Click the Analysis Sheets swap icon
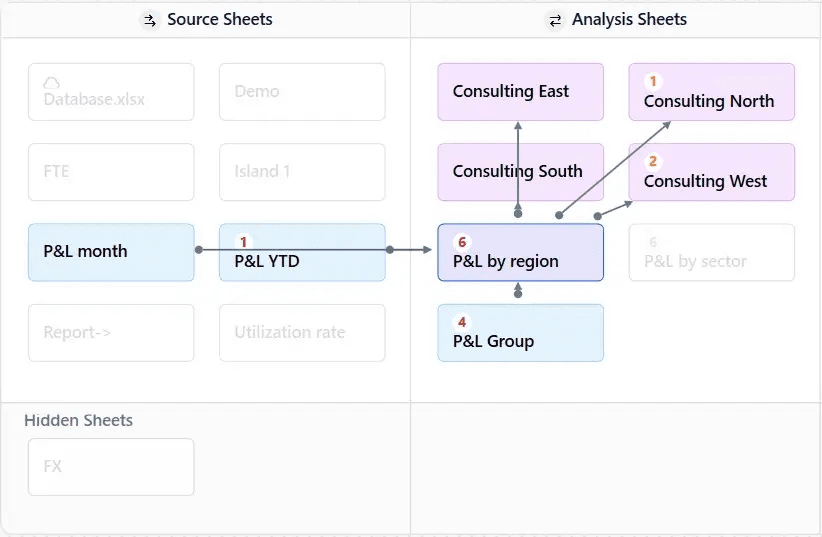Viewport: 822px width, 537px height. tap(555, 20)
